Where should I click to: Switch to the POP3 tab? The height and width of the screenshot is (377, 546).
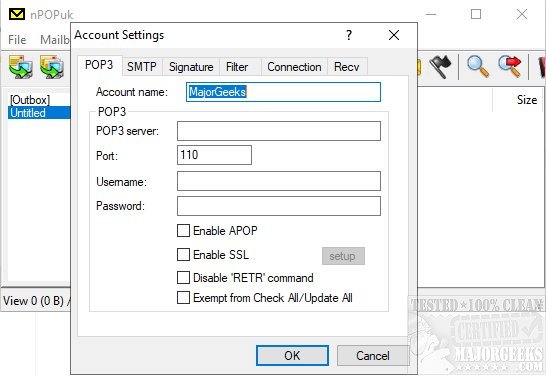[99, 65]
